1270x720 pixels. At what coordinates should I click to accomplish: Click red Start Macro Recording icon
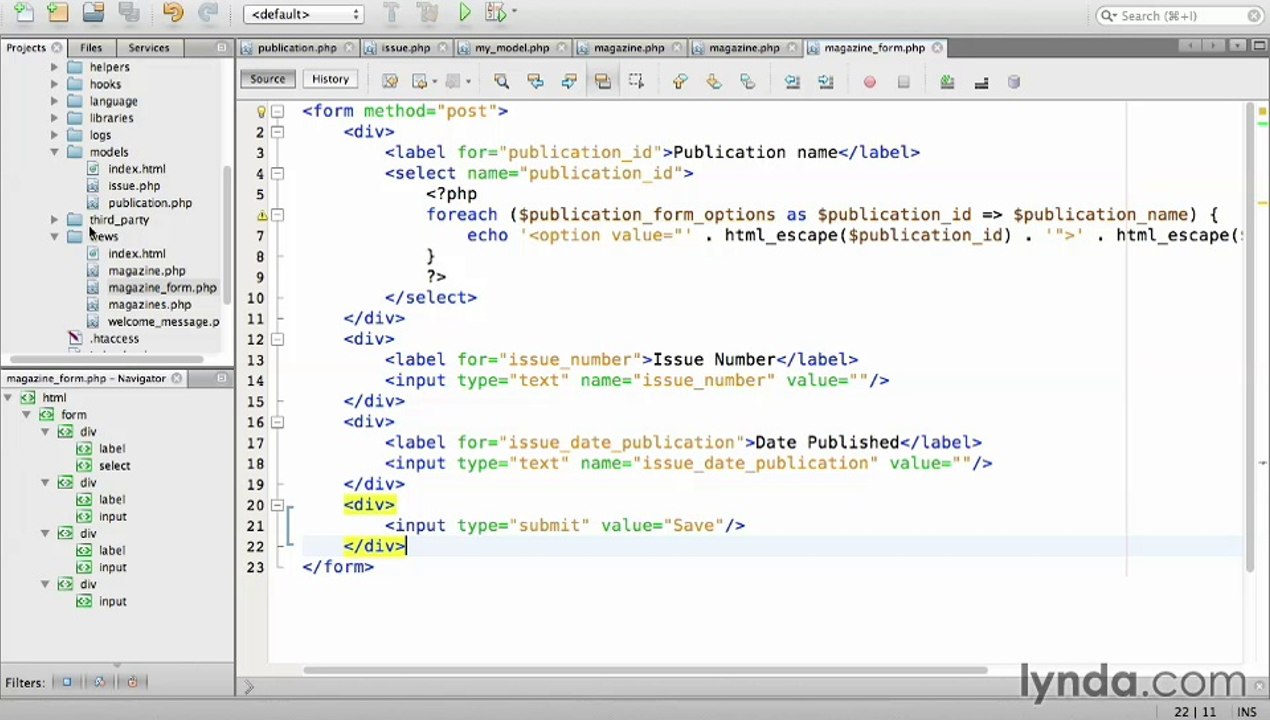869,82
